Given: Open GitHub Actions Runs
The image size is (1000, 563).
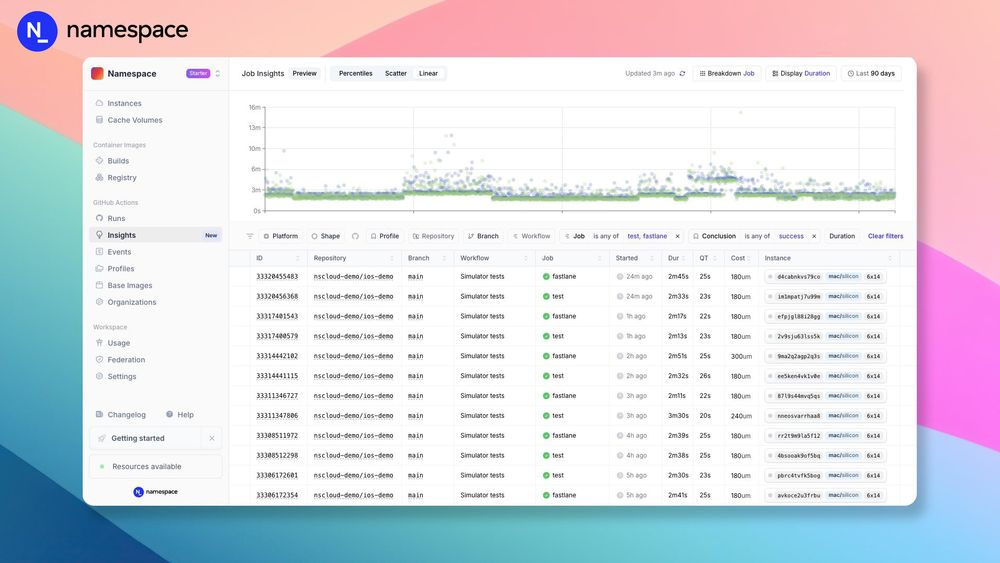Looking at the screenshot, I should pyautogui.click(x=116, y=218).
